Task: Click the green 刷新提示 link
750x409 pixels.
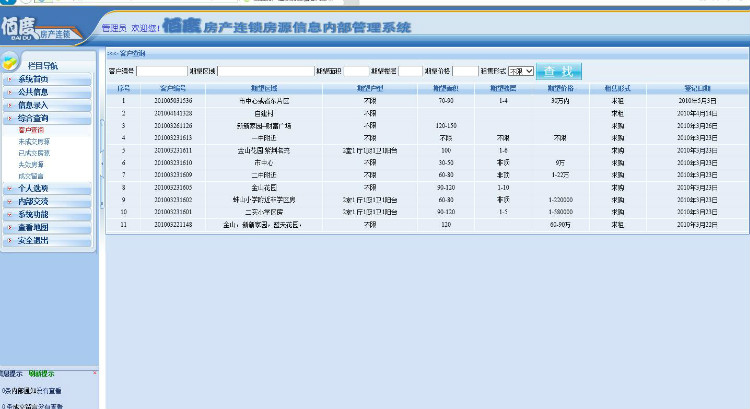Action: (x=41, y=374)
